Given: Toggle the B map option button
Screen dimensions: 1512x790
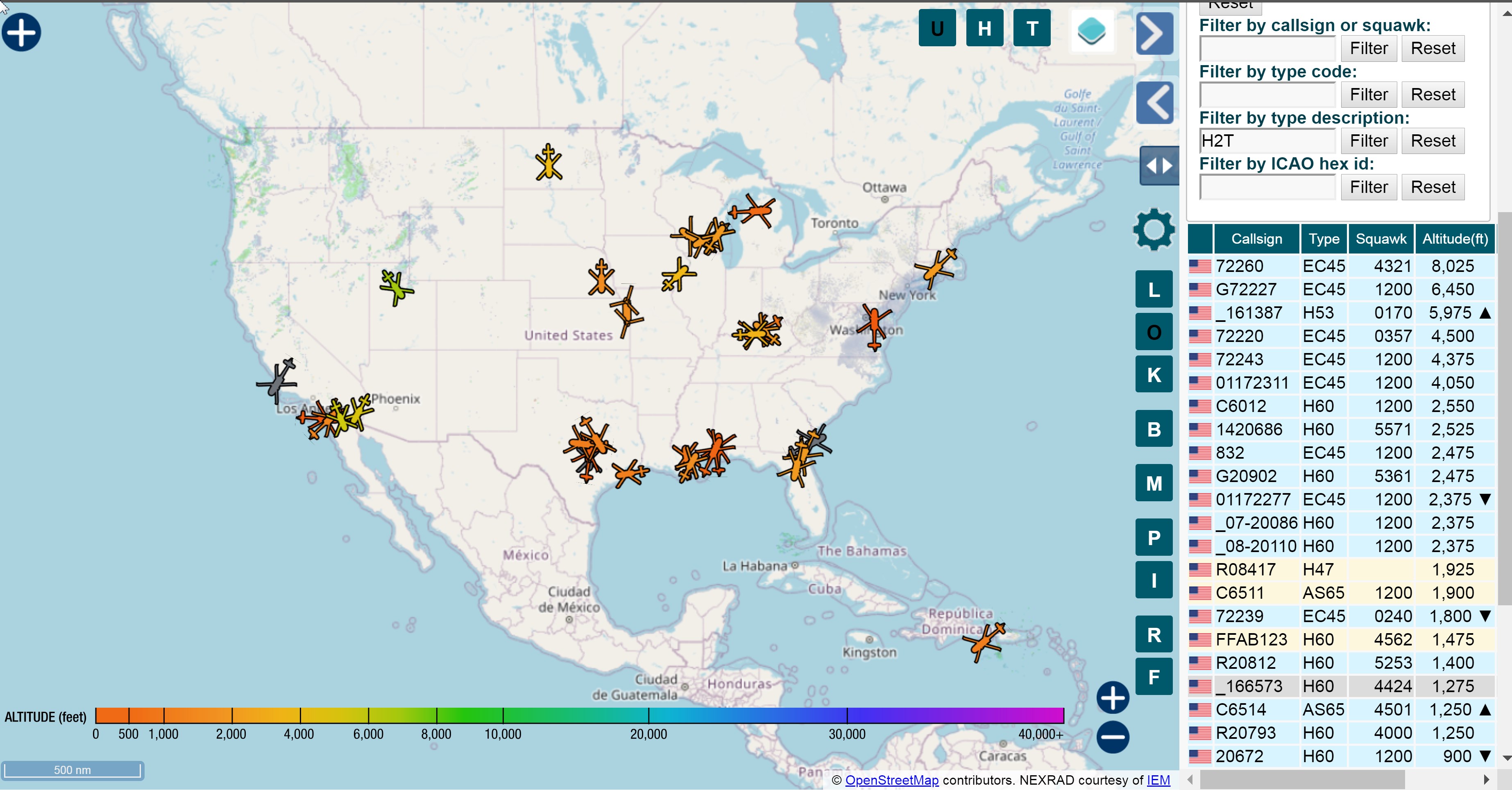Looking at the screenshot, I should click(1154, 429).
